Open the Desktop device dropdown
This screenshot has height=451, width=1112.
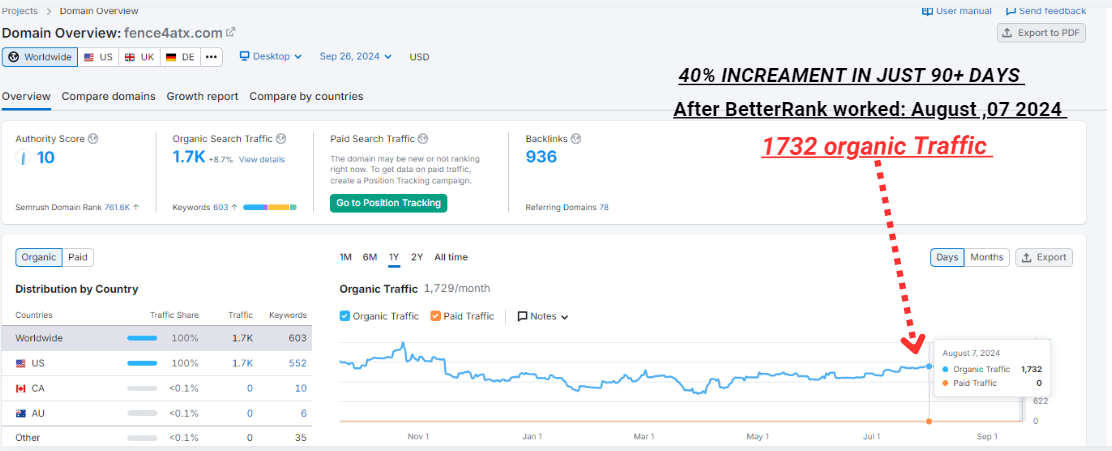pos(271,57)
